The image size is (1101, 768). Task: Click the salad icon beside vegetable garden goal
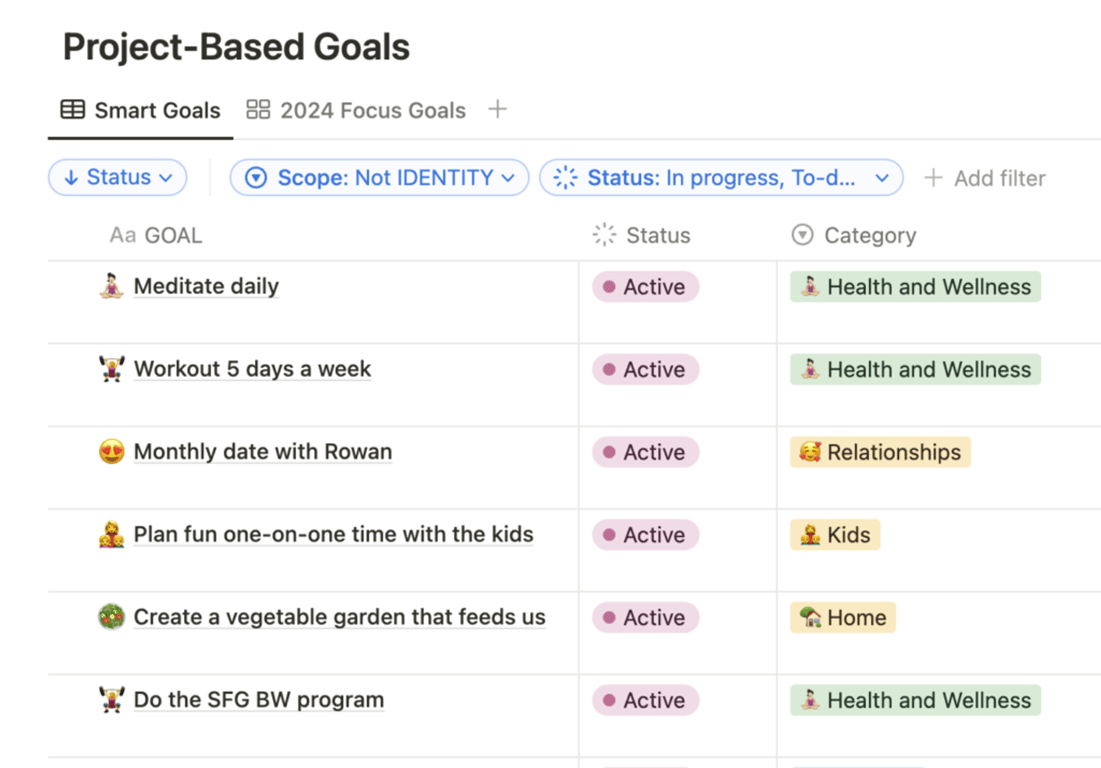(112, 618)
